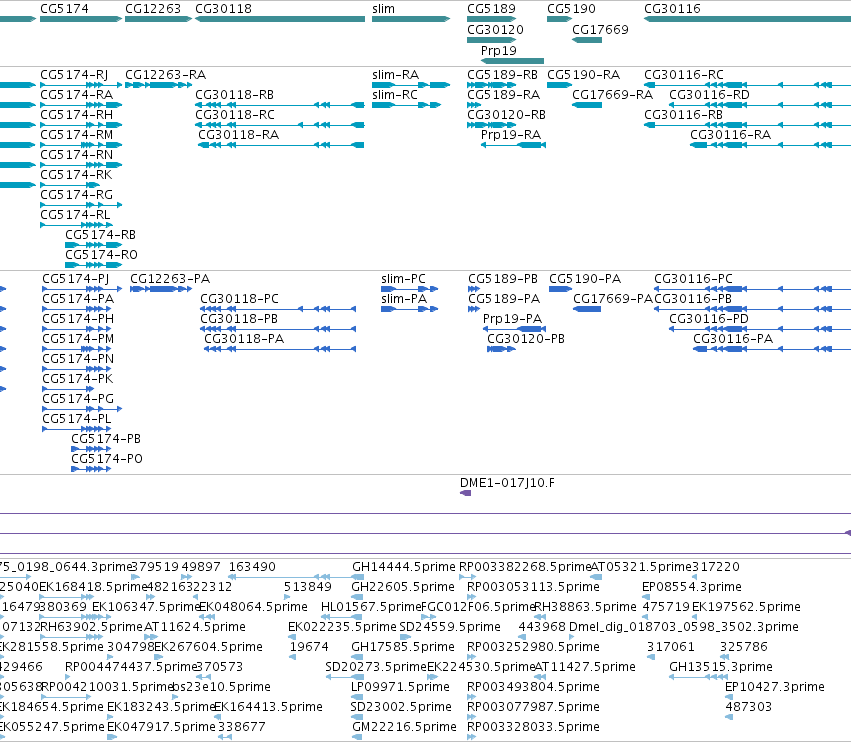Click protein CG5174-PO
The image size is (851, 742).
106,459
